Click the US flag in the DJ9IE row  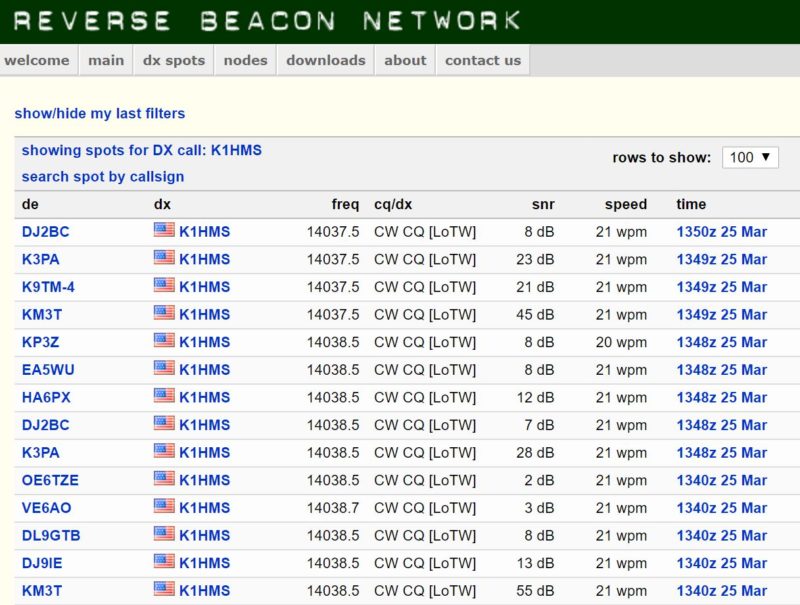164,561
